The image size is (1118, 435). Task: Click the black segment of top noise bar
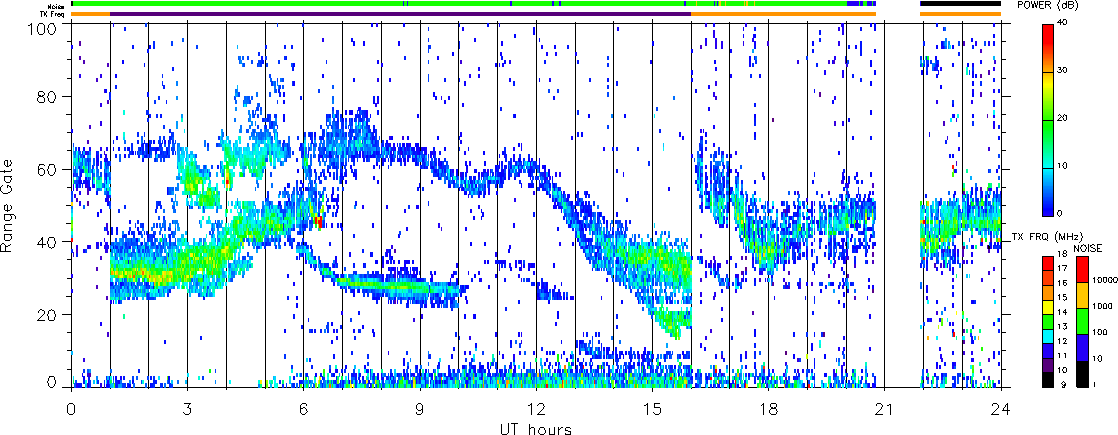click(961, 4)
